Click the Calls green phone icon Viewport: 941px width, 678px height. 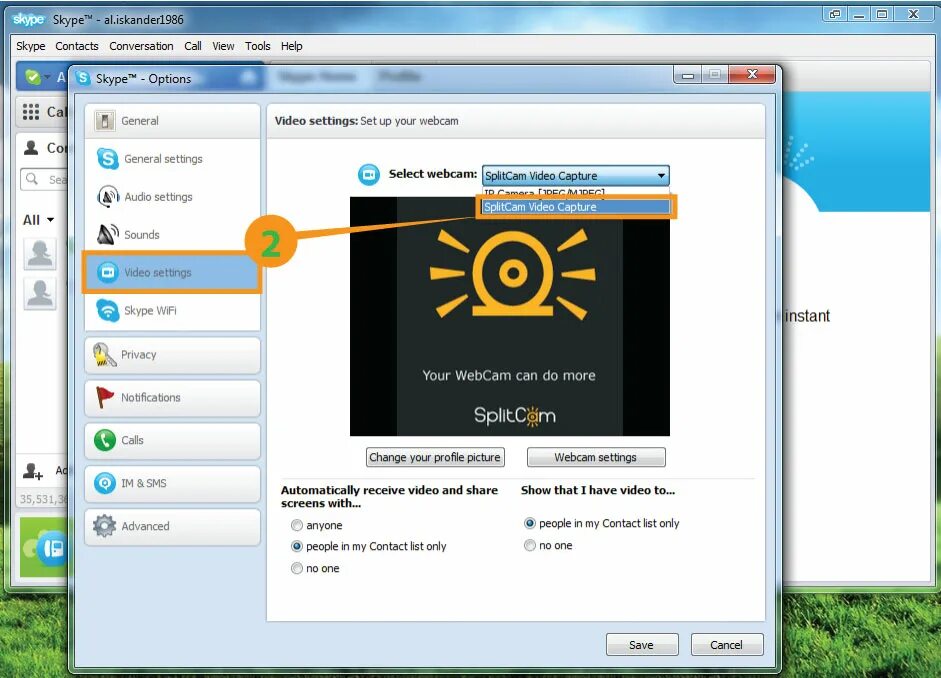pos(104,440)
